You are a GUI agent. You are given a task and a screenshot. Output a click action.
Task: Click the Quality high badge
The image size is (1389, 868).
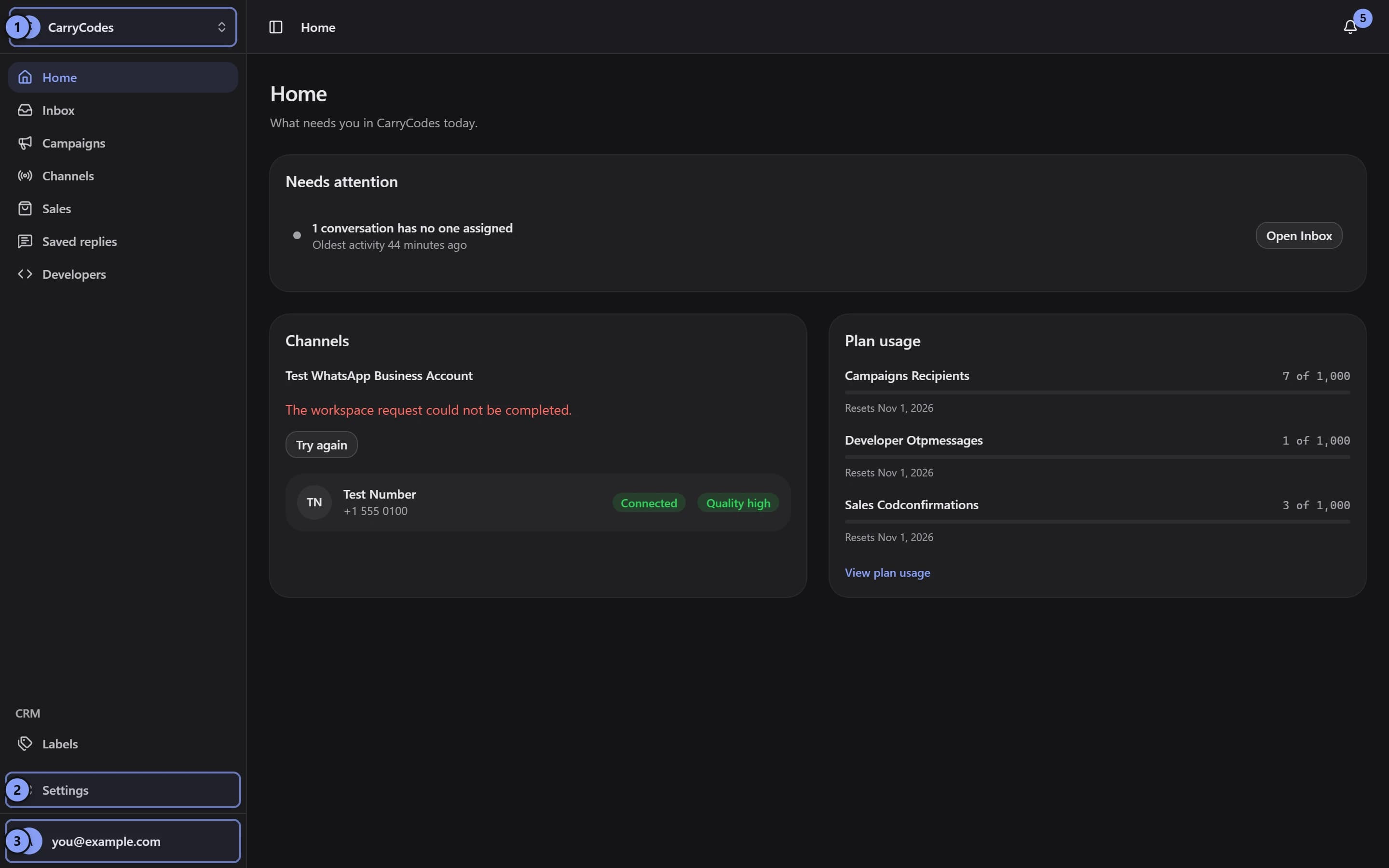click(x=738, y=503)
